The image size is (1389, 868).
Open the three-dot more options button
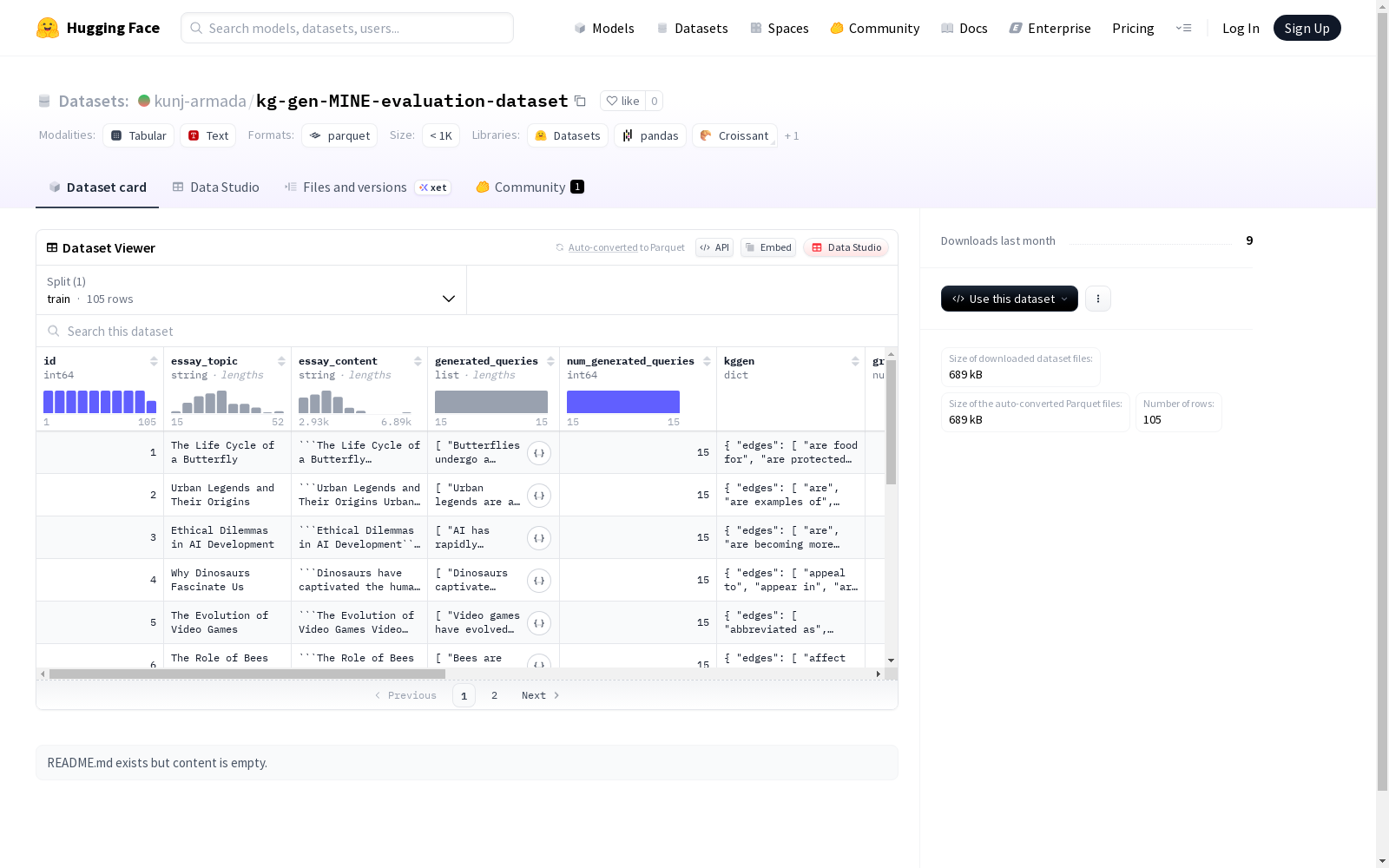[x=1098, y=299]
